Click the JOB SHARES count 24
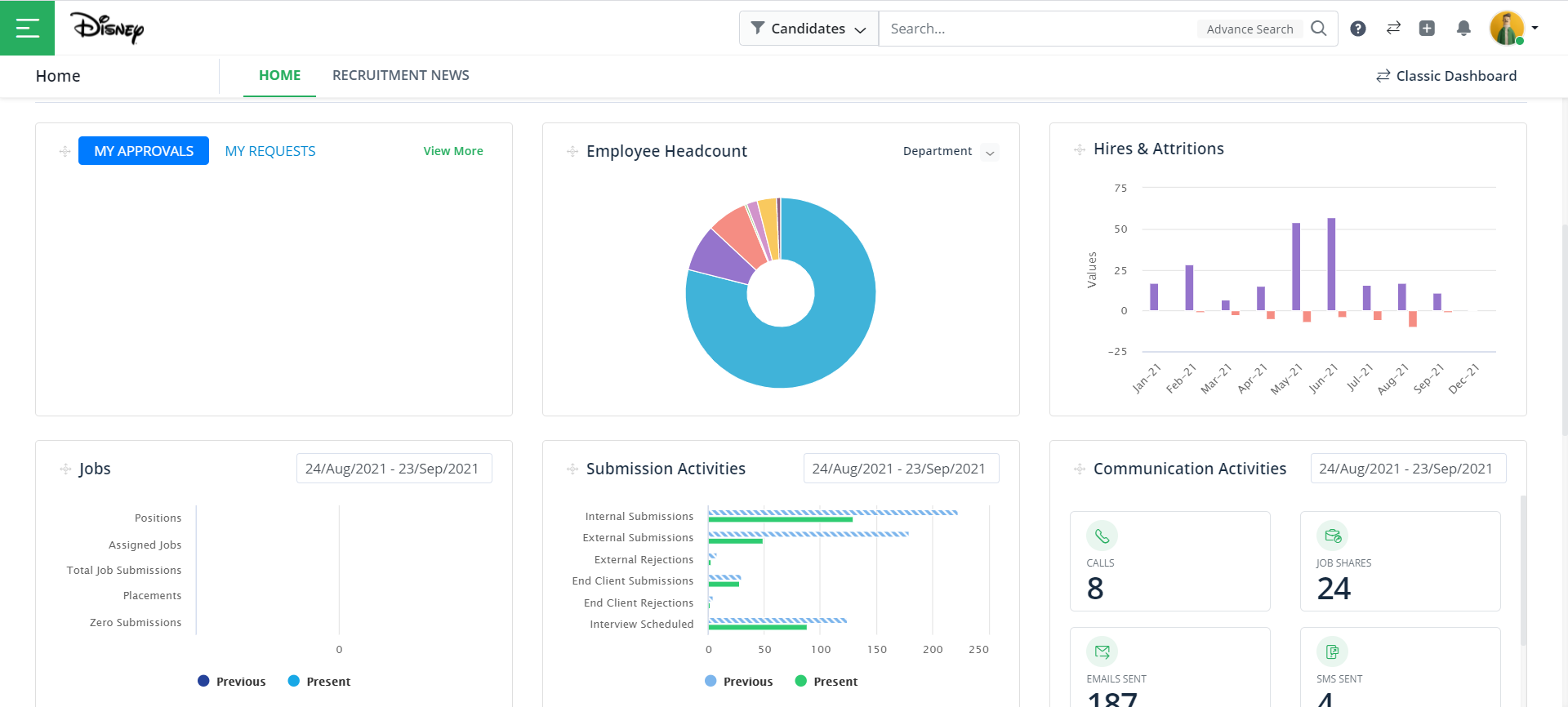The image size is (1568, 707). coord(1334,589)
